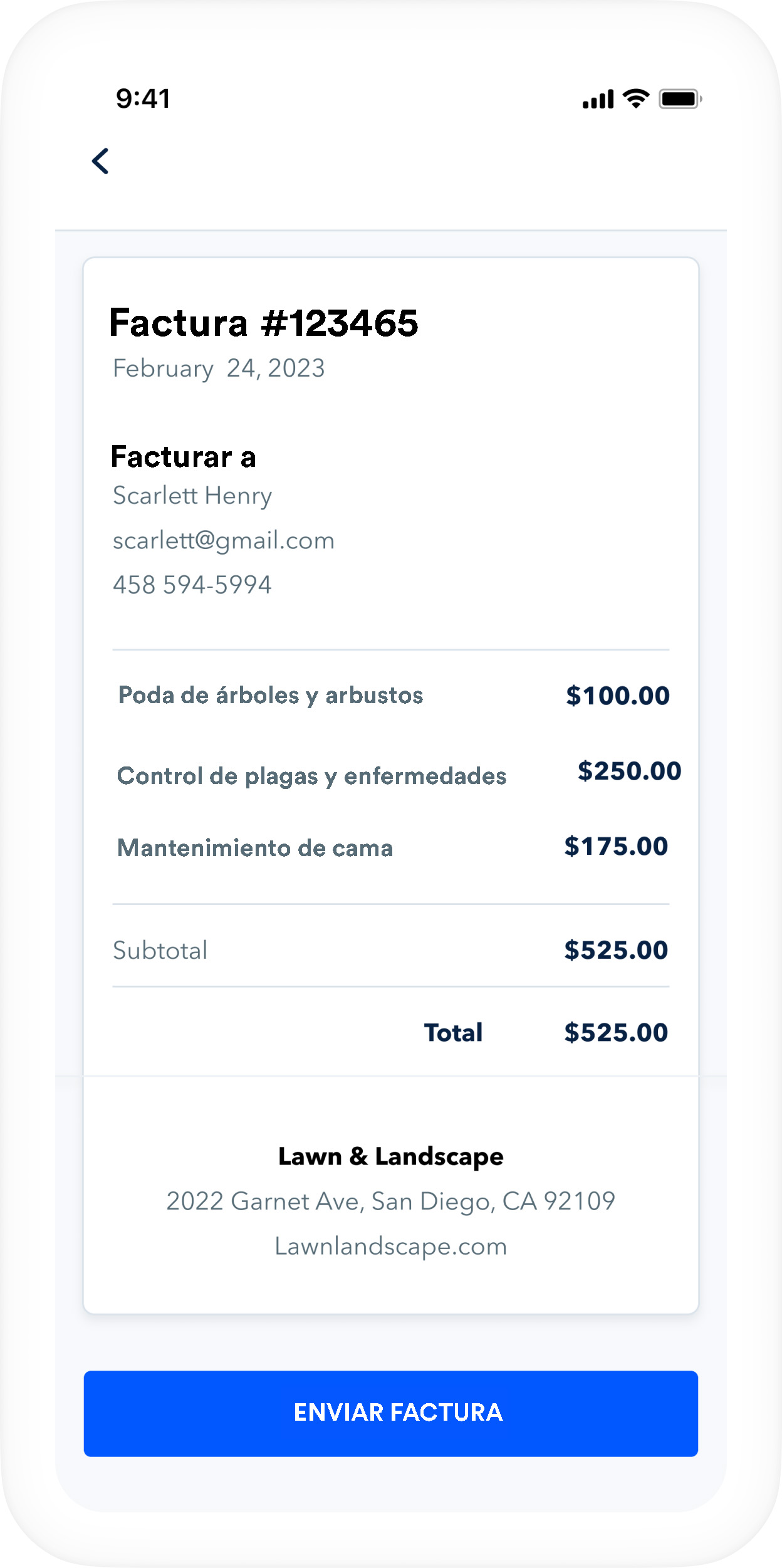Image resolution: width=782 pixels, height=1568 pixels.
Task: Tap the 2022 Garnet Ave address
Action: (x=390, y=1201)
